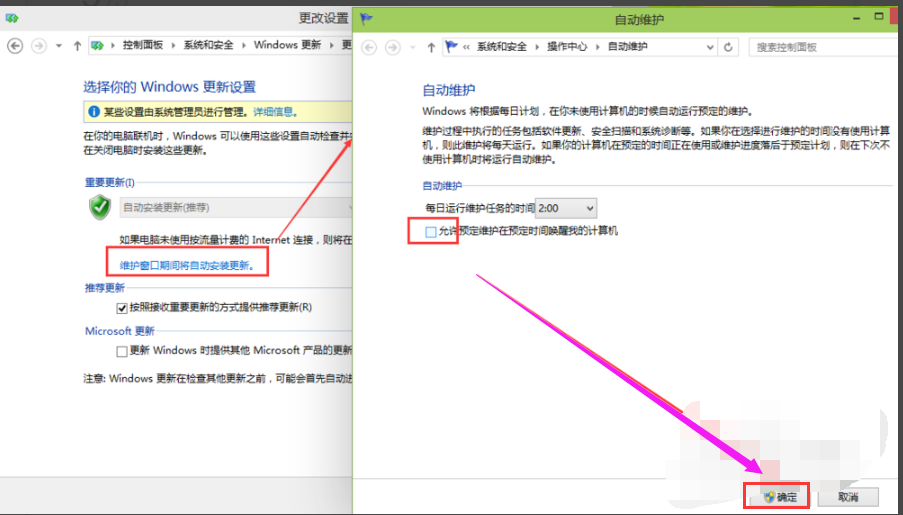
Task: Click 操作中心 in the breadcrumb path
Action: click(568, 47)
